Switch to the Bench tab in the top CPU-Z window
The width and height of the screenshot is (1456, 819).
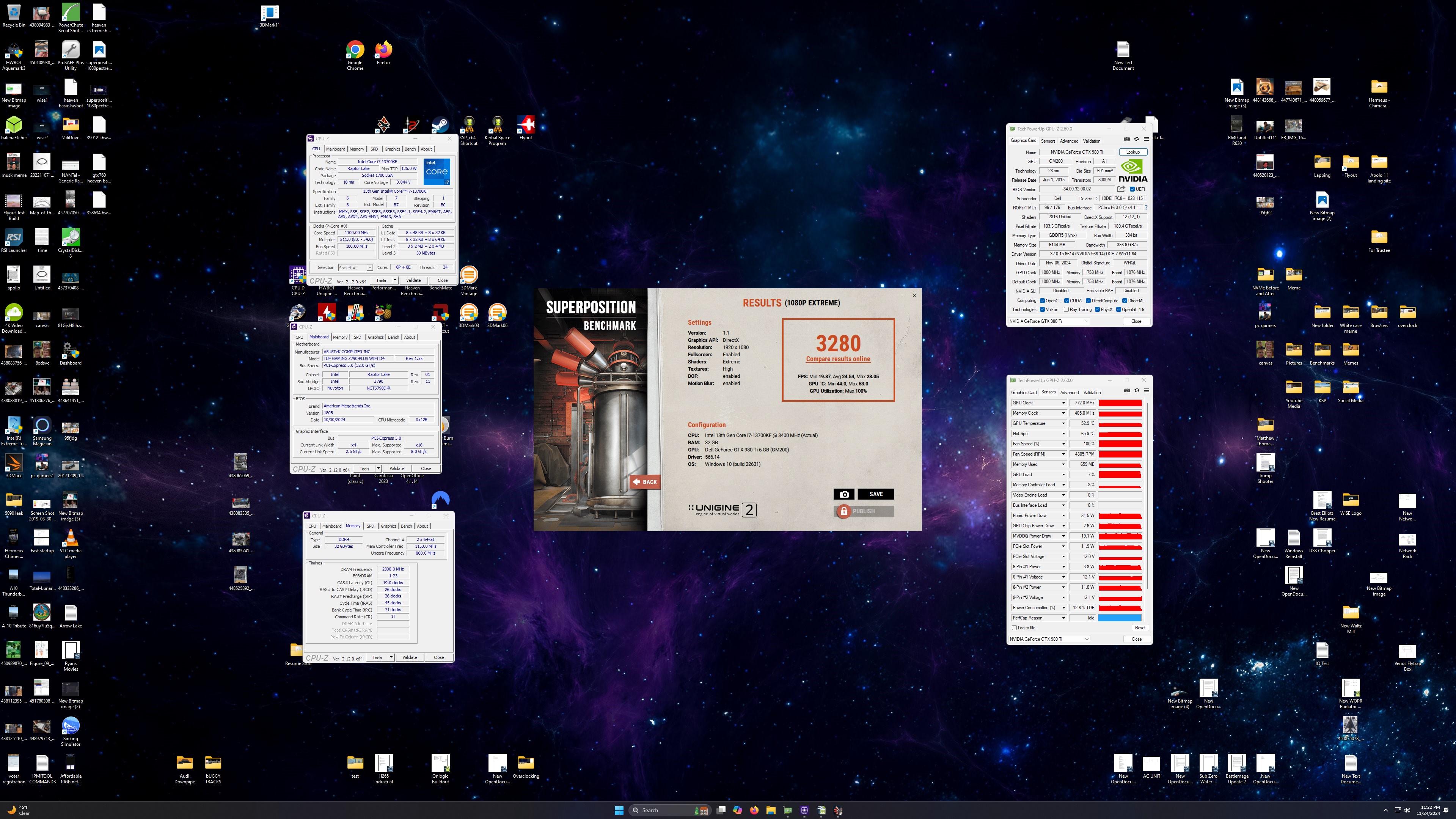(x=410, y=149)
